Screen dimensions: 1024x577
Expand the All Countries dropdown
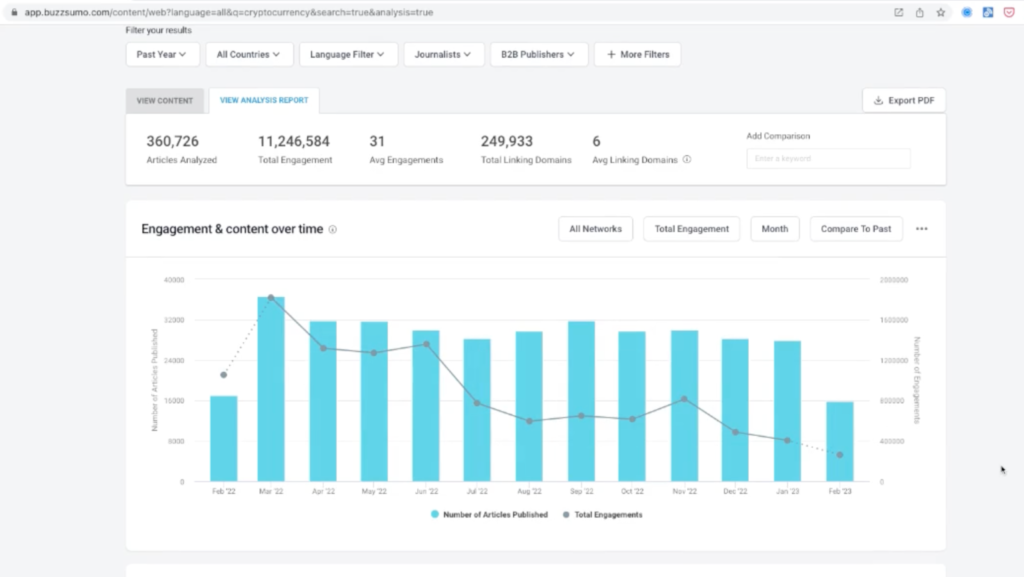pyautogui.click(x=249, y=54)
